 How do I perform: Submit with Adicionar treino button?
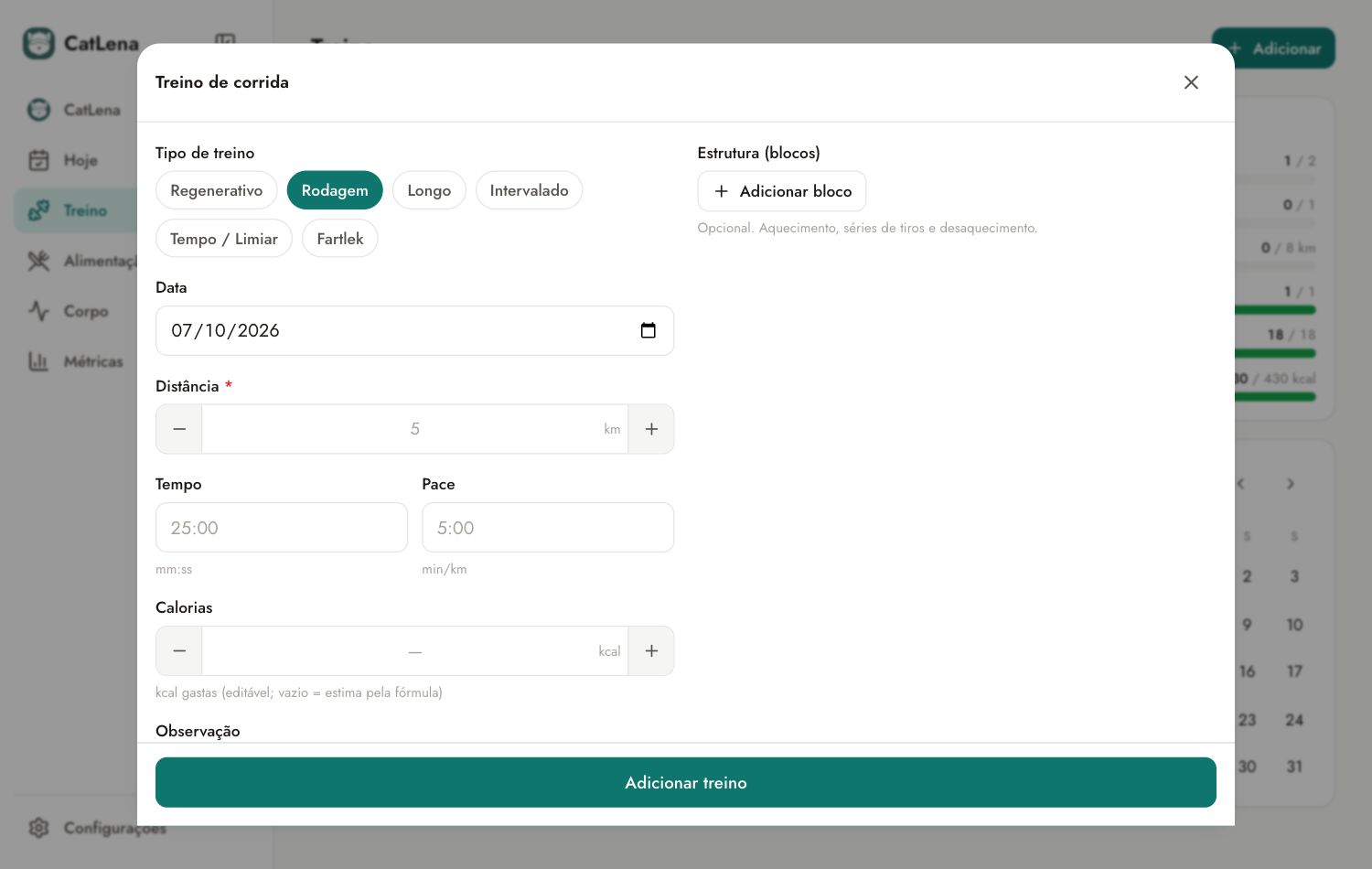(686, 782)
